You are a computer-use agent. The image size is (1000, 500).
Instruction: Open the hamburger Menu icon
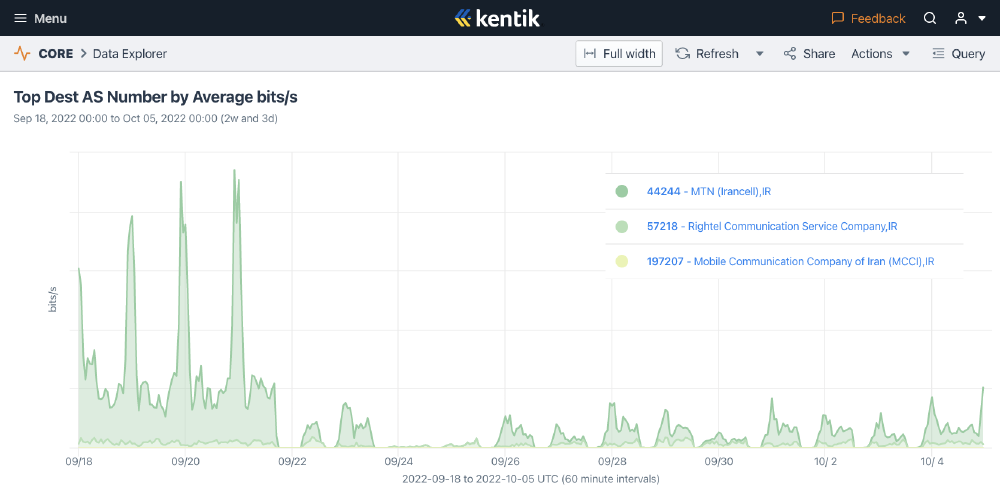20,18
